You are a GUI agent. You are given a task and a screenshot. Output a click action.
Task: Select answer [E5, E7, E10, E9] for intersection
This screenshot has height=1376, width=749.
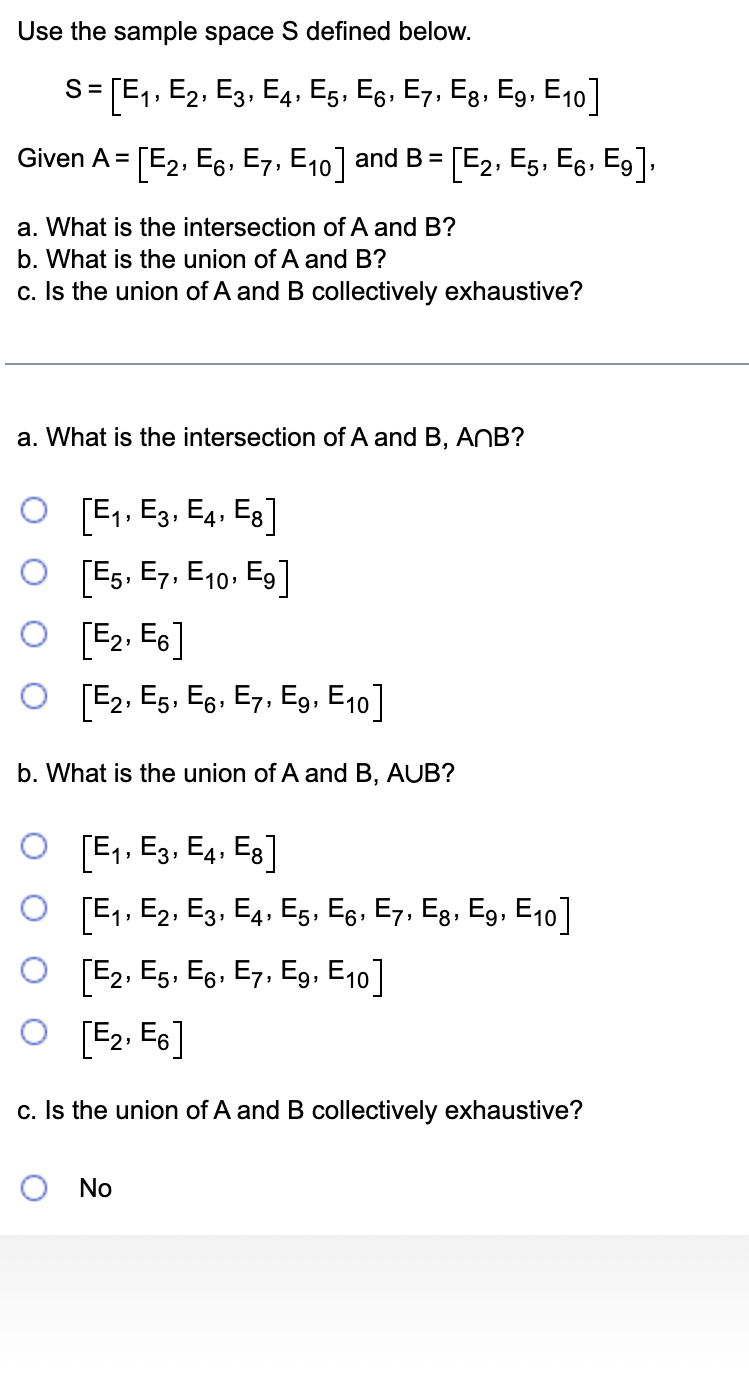tap(35, 573)
